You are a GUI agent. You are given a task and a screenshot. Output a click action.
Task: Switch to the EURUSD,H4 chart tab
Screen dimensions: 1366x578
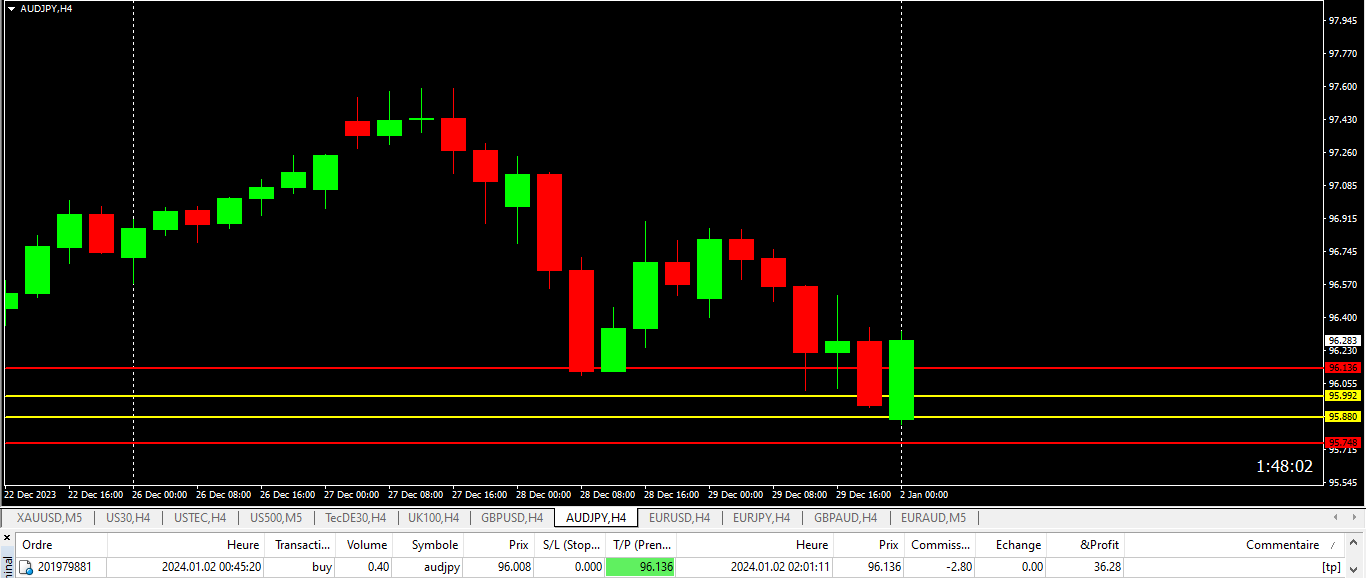(679, 517)
